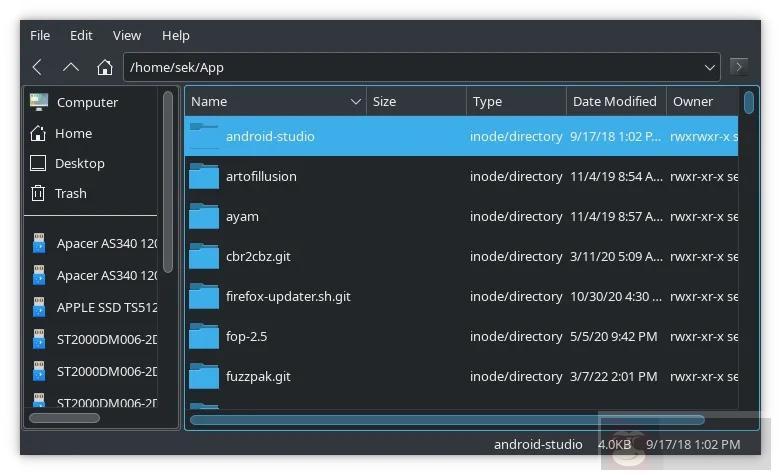
Task: Sort by the Size column header
Action: [x=416, y=102]
